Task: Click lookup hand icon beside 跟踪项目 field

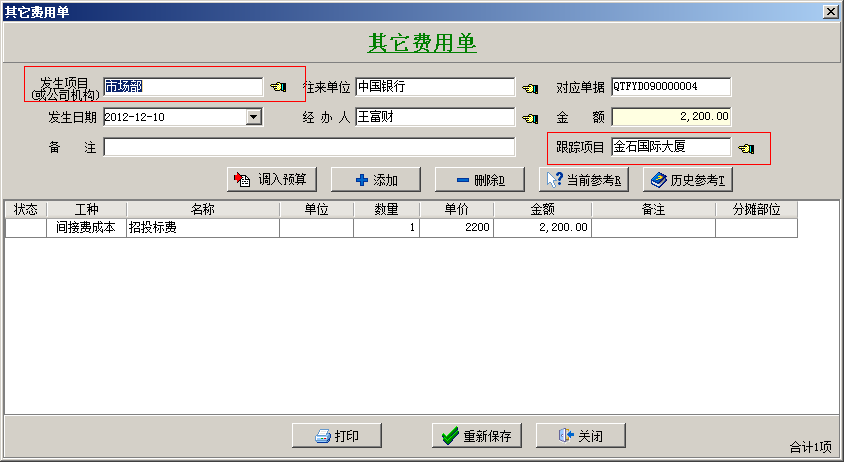Action: [746, 148]
